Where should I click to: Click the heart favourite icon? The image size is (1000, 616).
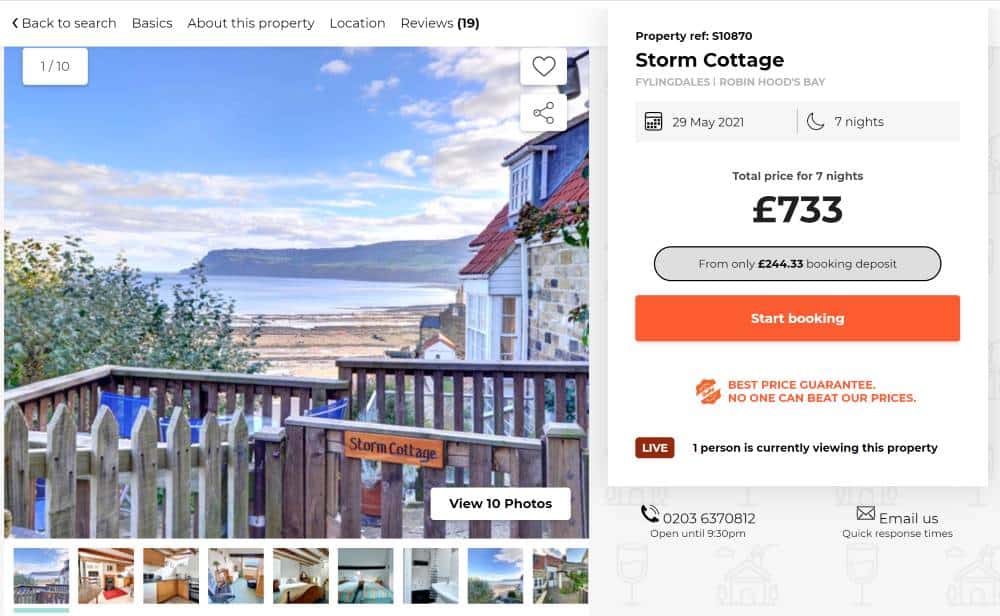point(543,66)
